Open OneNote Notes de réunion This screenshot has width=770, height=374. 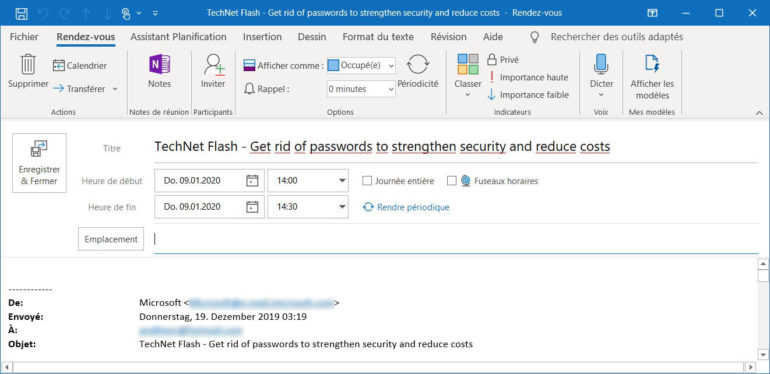click(160, 64)
